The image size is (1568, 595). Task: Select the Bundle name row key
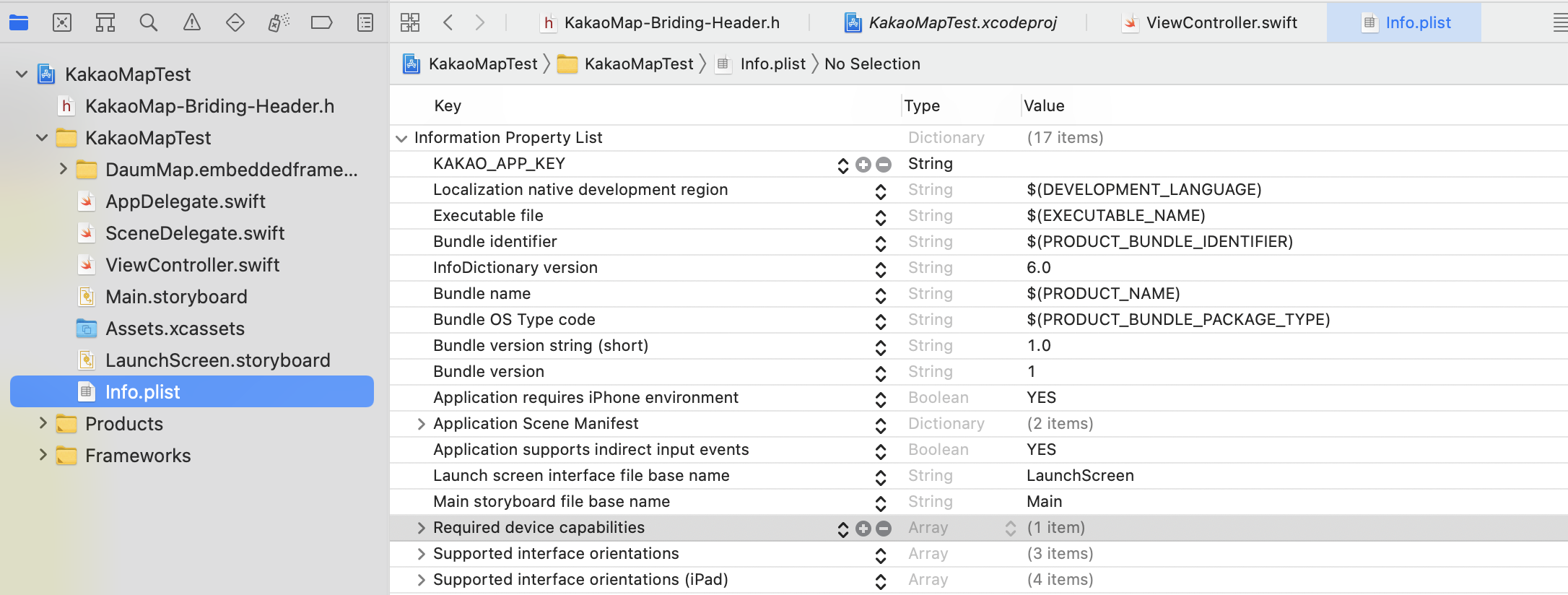[482, 294]
